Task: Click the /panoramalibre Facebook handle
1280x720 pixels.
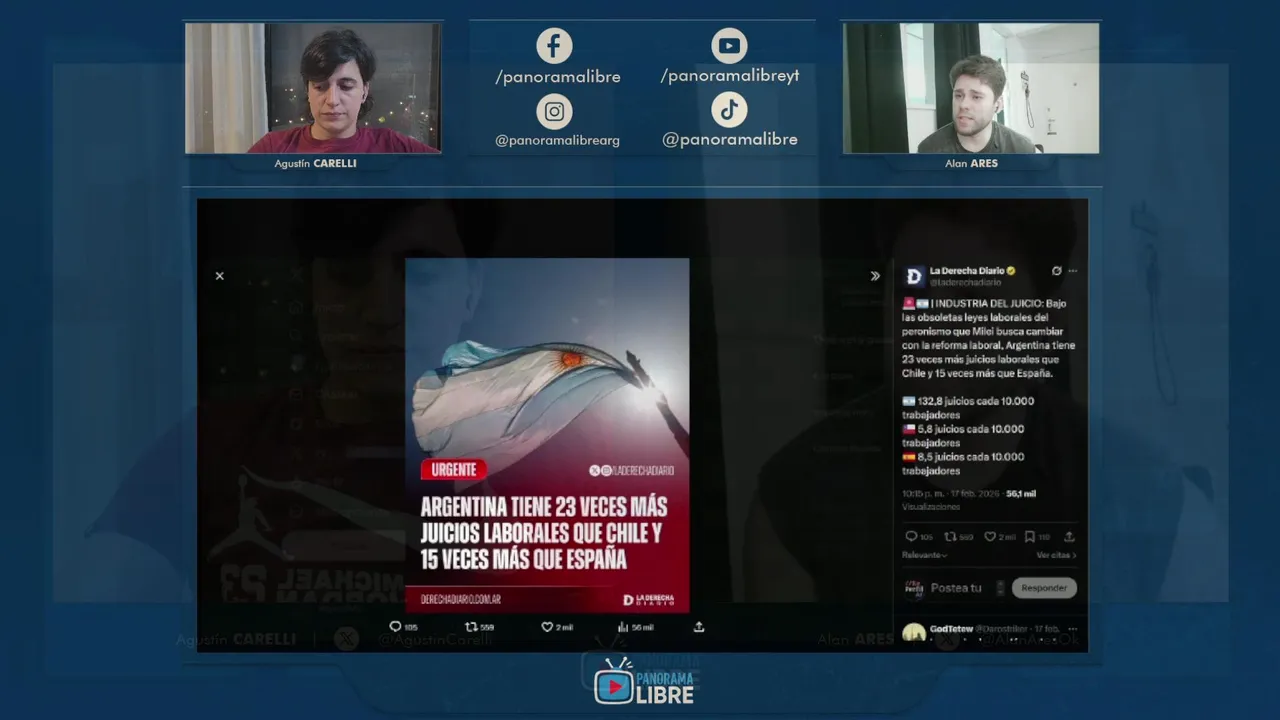Action: point(558,77)
